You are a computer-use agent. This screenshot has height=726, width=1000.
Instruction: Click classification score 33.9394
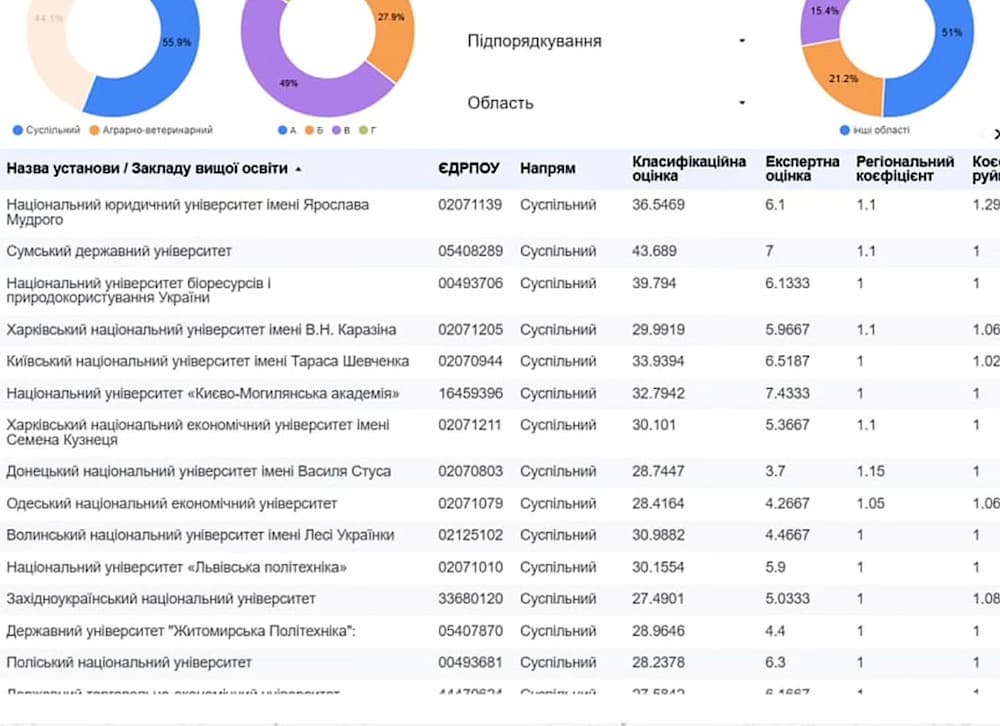658,362
